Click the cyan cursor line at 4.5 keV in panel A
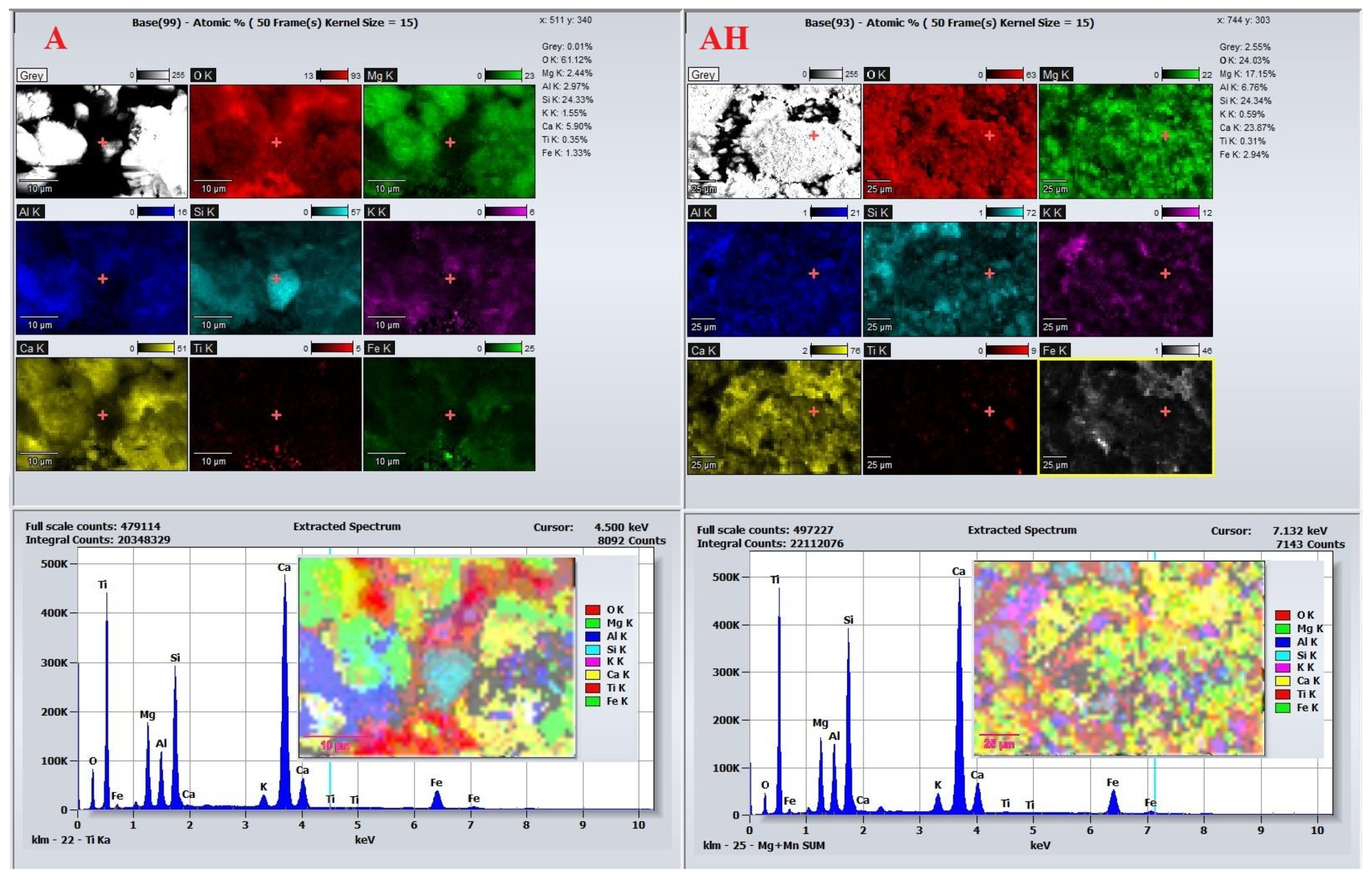This screenshot has height=881, width=1372. pyautogui.click(x=330, y=785)
